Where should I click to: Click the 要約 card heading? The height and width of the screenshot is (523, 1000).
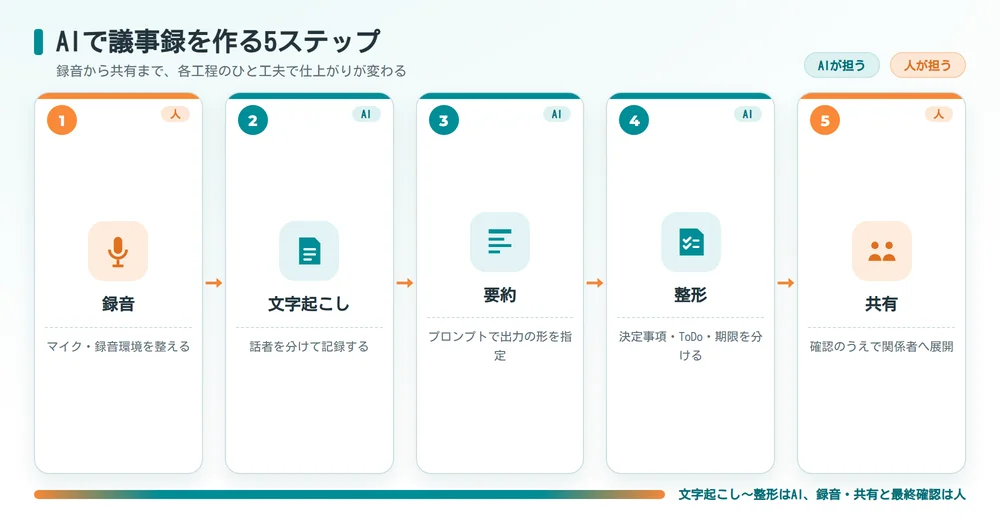pyautogui.click(x=500, y=295)
